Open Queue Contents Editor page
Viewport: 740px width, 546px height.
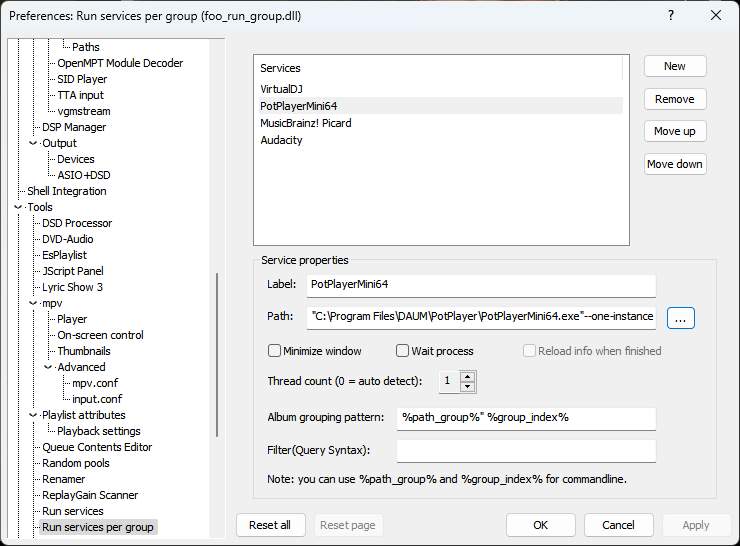click(97, 447)
